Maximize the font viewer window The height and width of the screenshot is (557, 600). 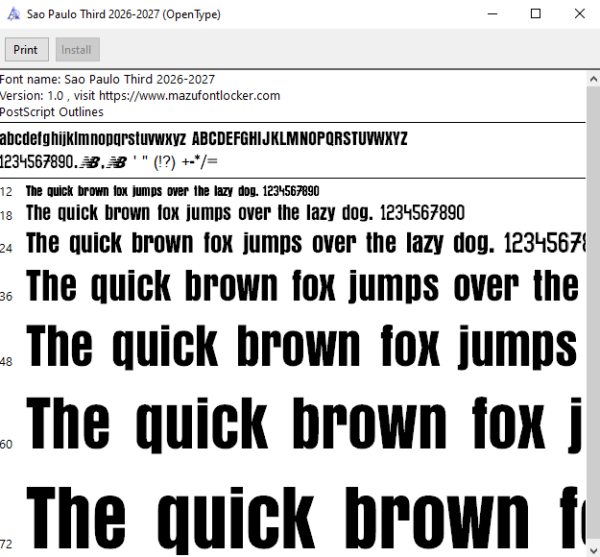point(536,14)
